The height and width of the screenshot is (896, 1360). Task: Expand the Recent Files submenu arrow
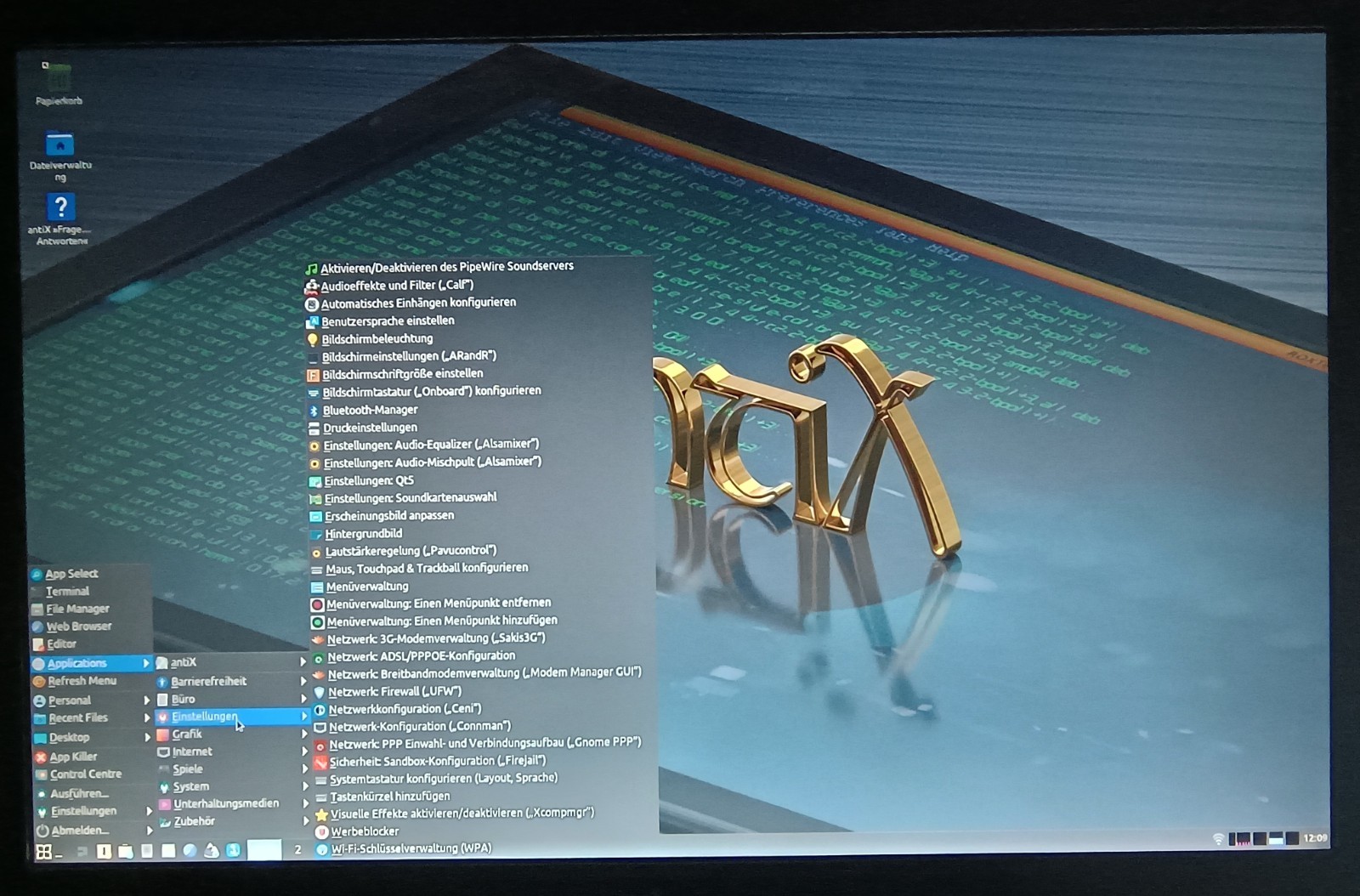click(147, 718)
